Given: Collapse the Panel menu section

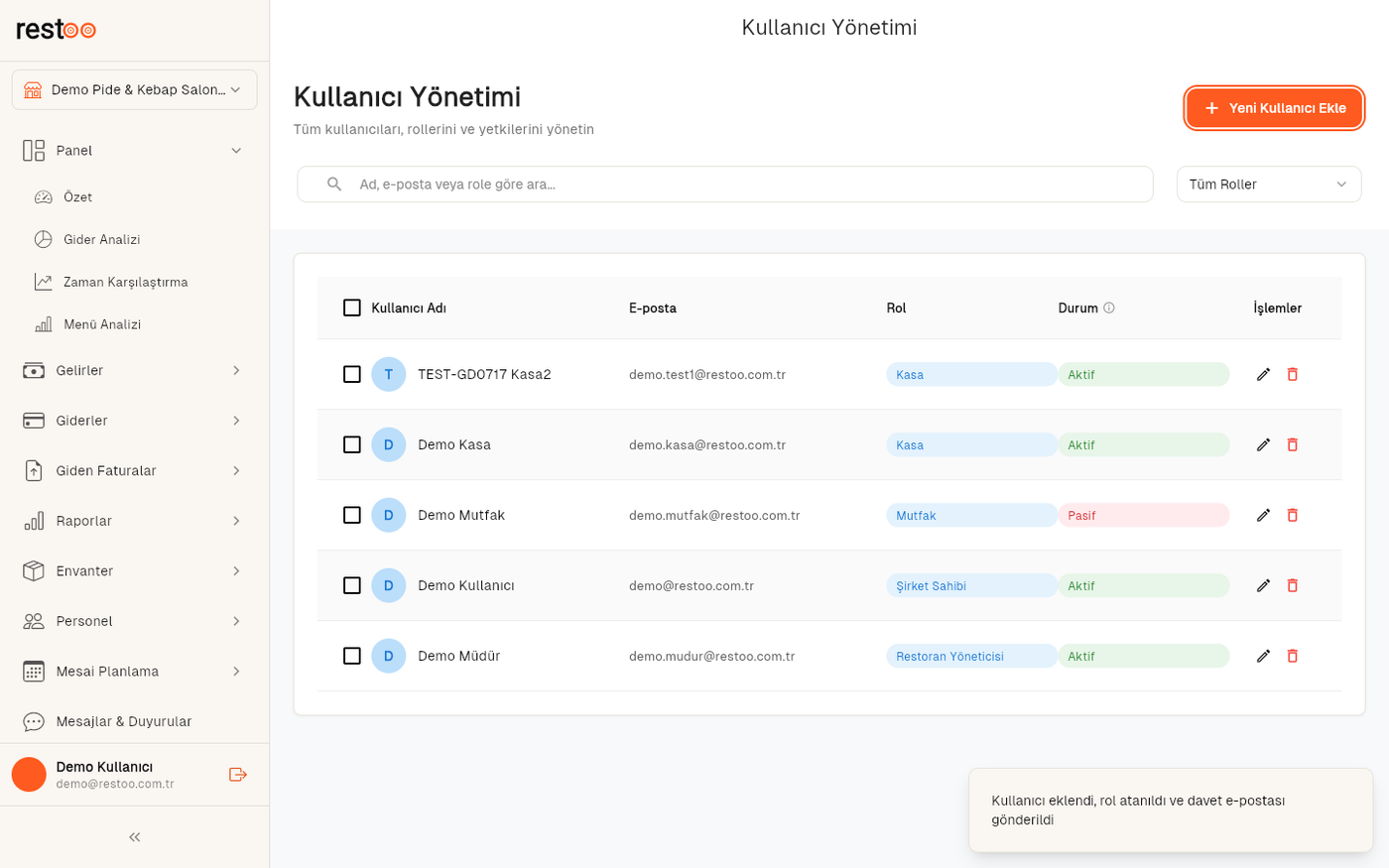Looking at the screenshot, I should 135,151.
